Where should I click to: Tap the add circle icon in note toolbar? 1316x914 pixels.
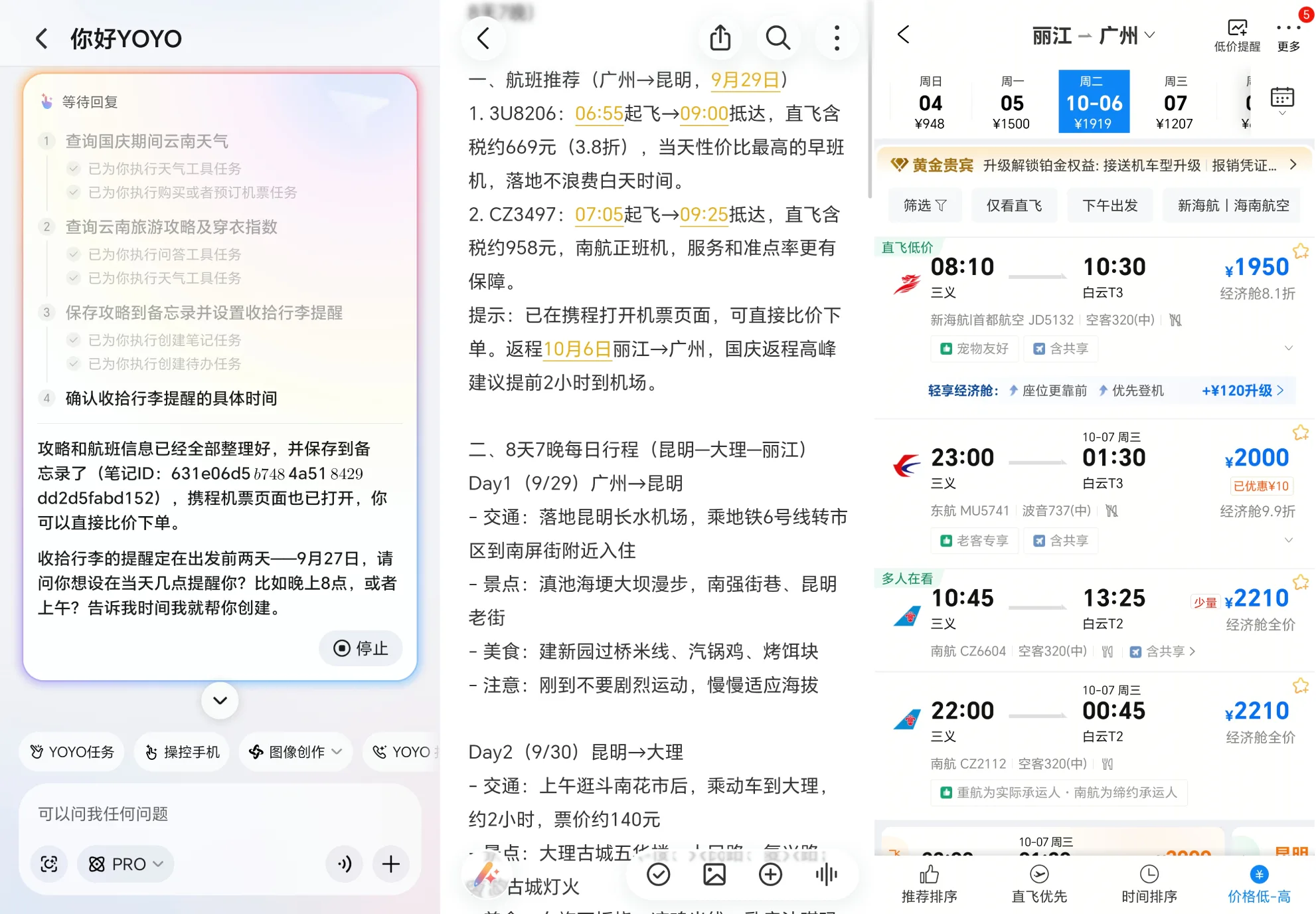770,875
